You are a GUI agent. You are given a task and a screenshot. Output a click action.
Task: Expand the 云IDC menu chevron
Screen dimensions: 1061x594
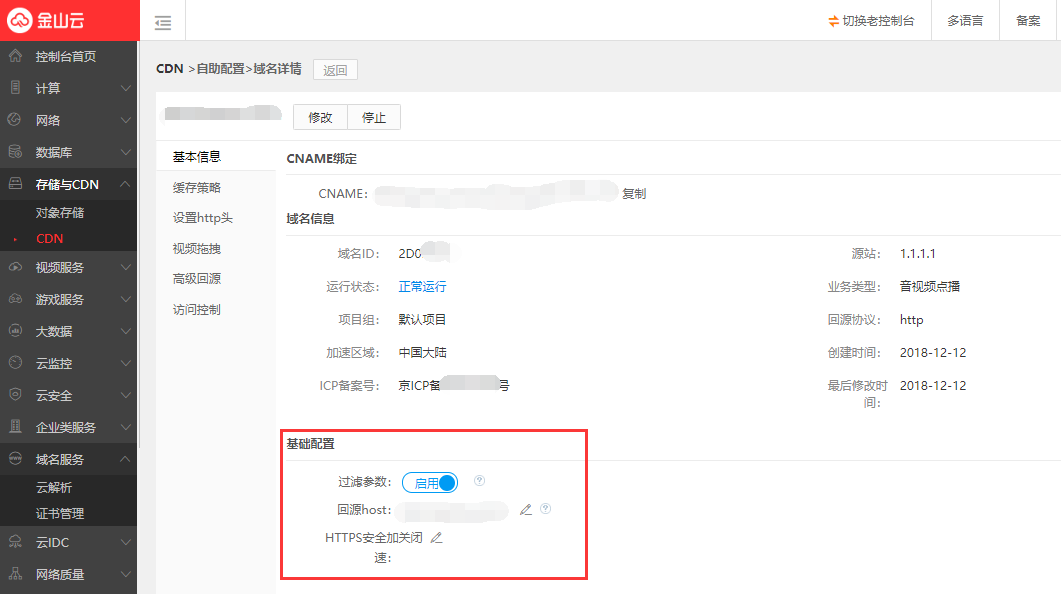click(x=125, y=543)
